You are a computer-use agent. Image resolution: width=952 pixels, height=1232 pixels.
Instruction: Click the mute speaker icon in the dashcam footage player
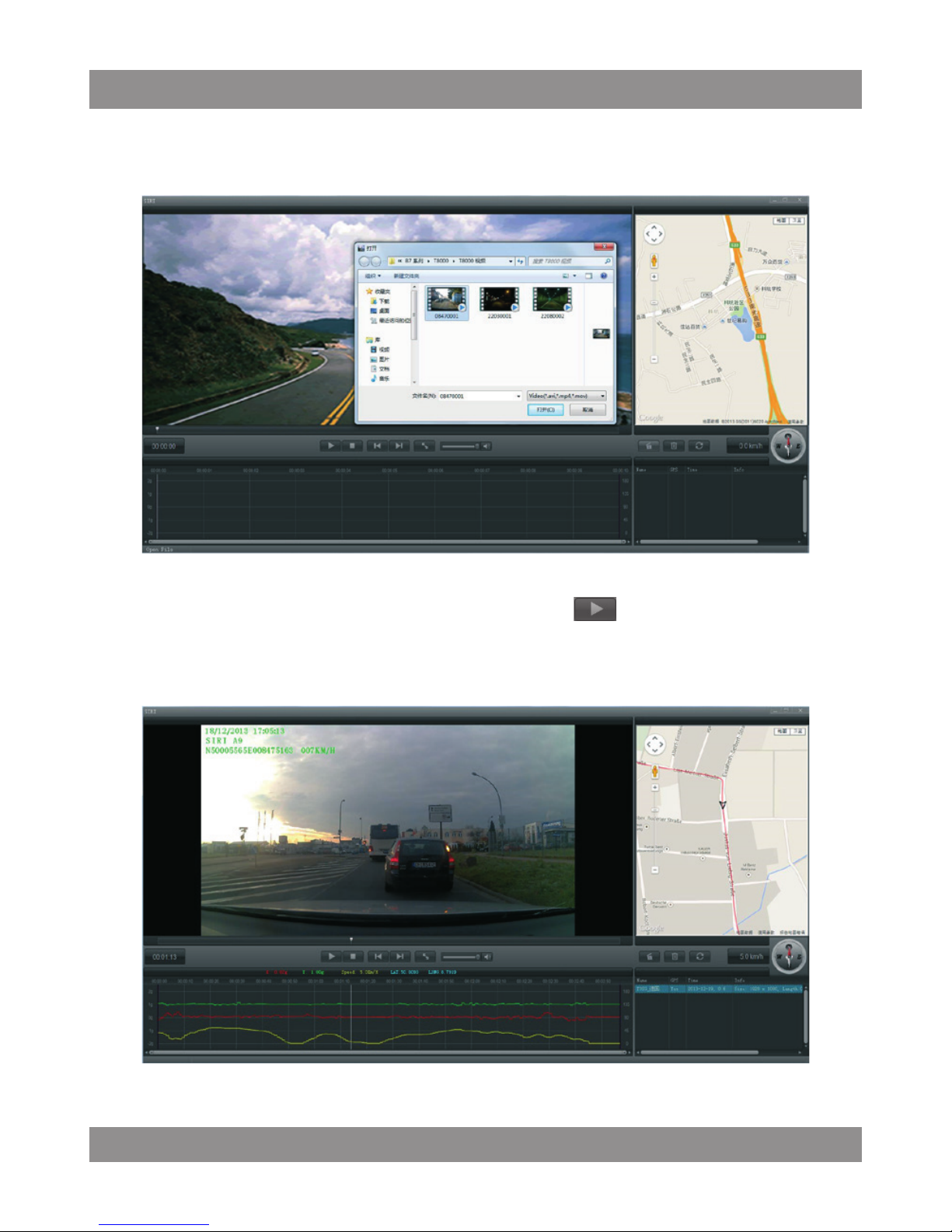tap(487, 957)
